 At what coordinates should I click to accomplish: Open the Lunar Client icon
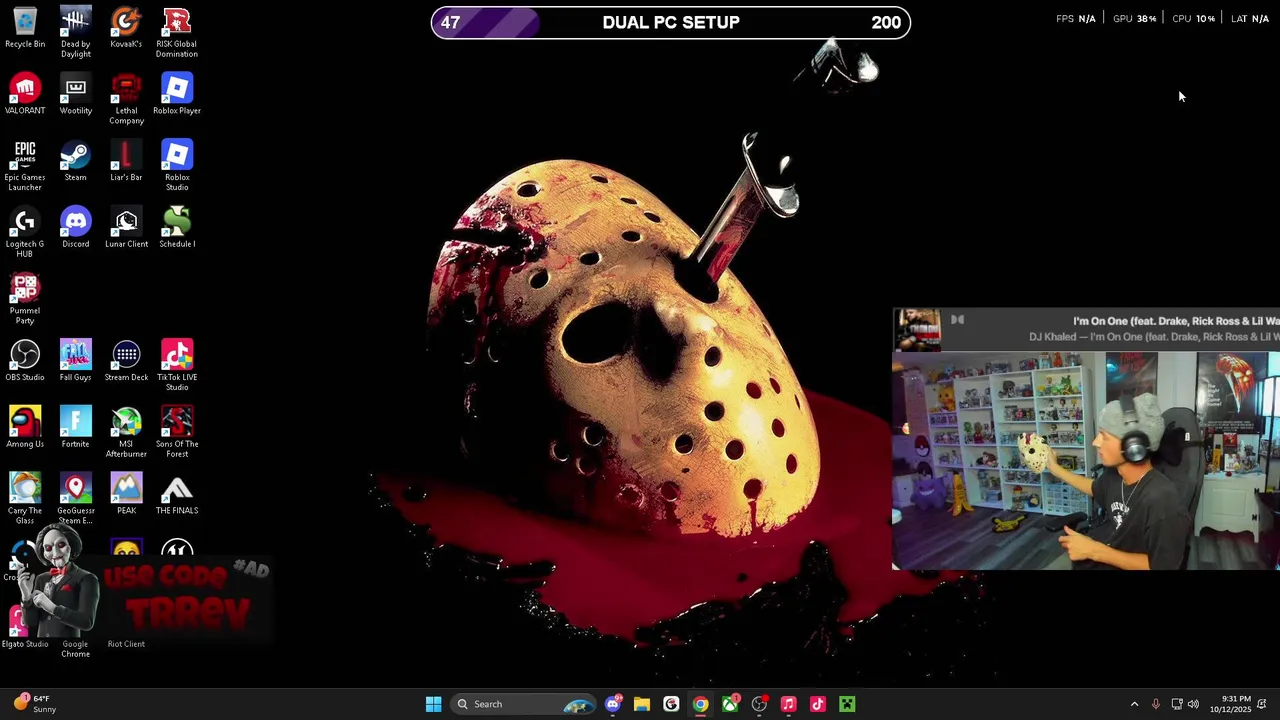pos(126,228)
